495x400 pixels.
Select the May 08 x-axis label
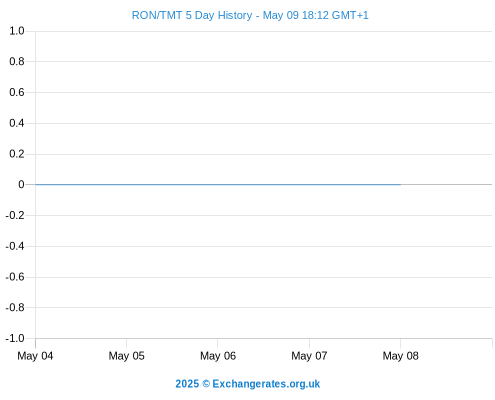pyautogui.click(x=400, y=356)
